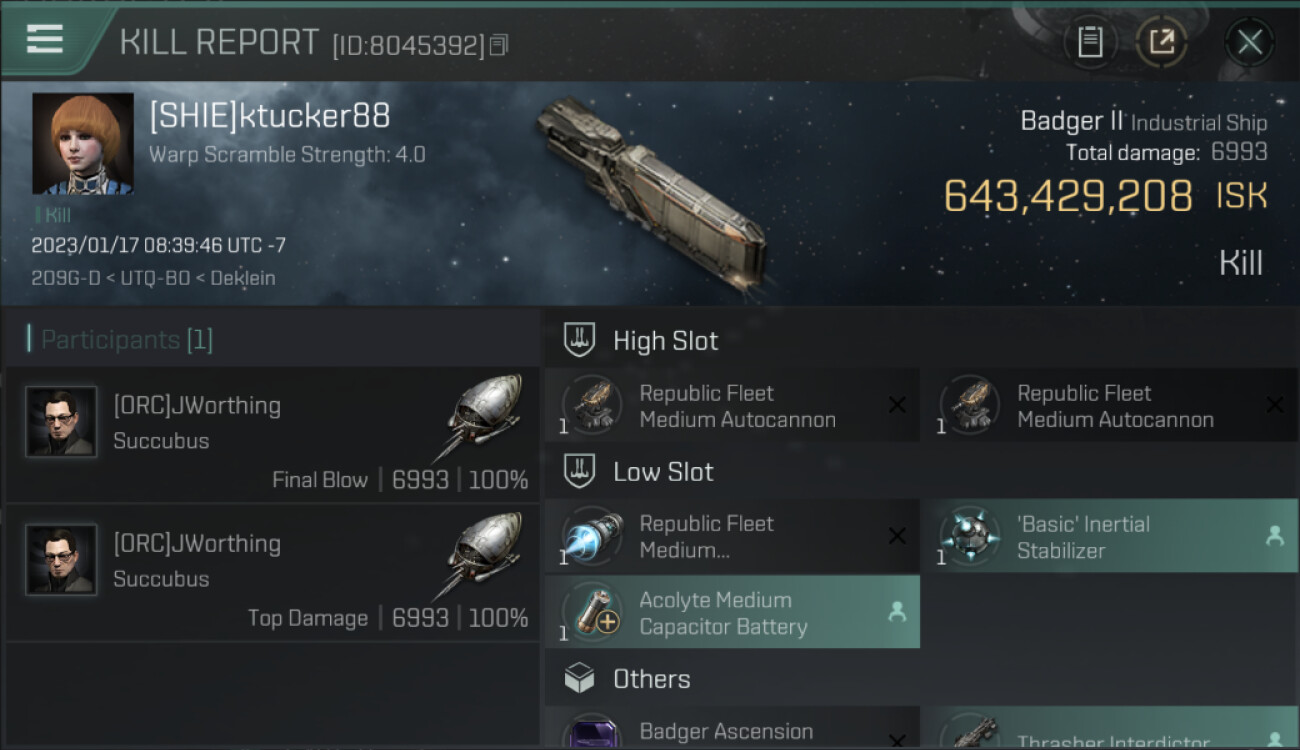Select second Republic Fleet Medium Autocannon item
This screenshot has width=1300, height=750.
(1110, 406)
